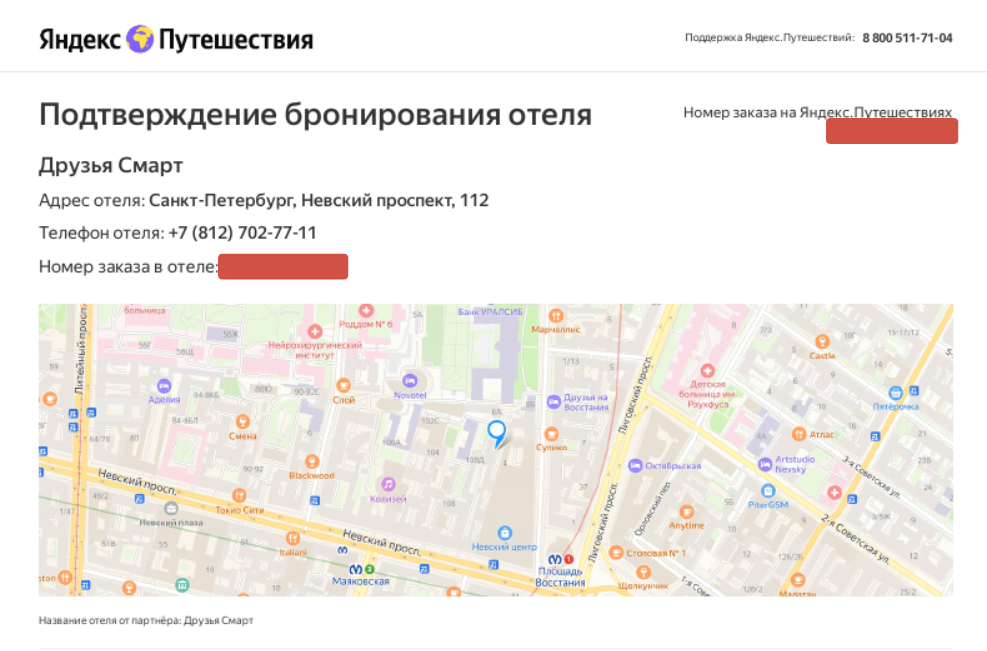Image resolution: width=987 pixels, height=651 pixels.
Task: Open the Столовая № 1 cafe icon
Action: [x=615, y=552]
